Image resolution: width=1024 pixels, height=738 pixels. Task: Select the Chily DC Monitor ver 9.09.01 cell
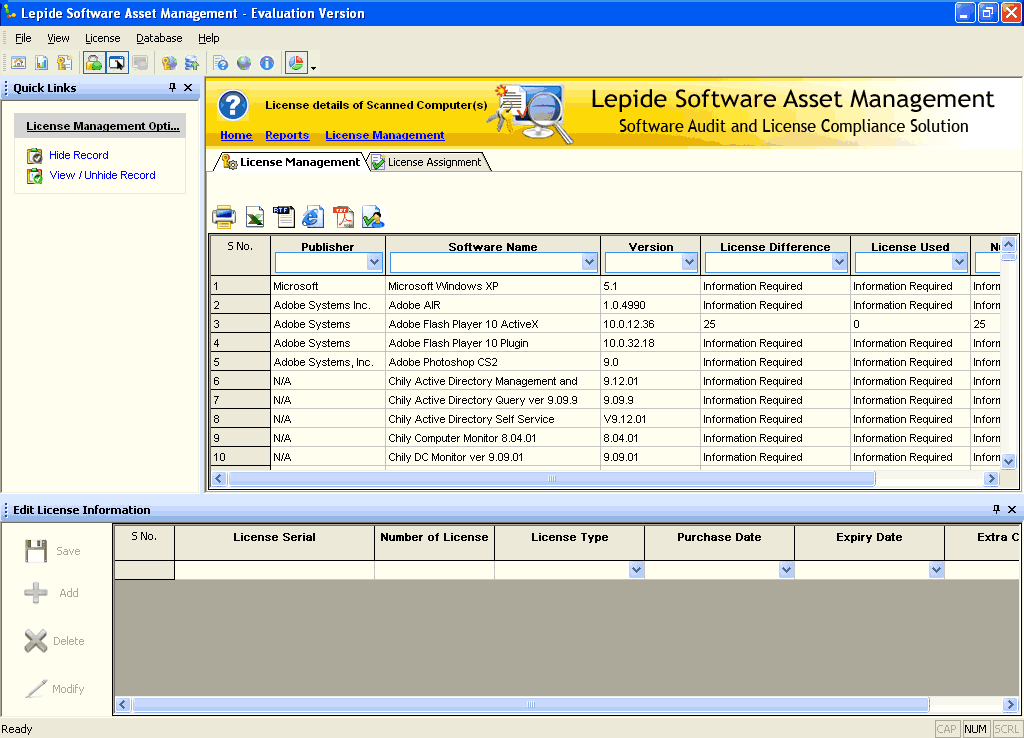pos(492,457)
